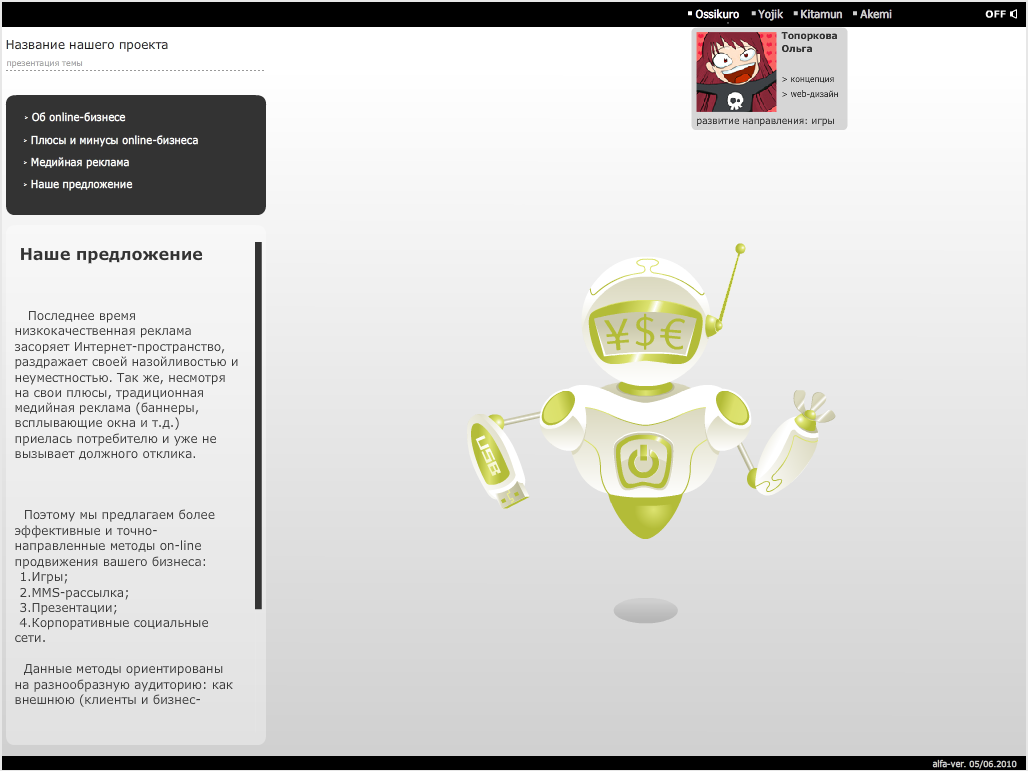Click the robot's shadow ellipse
Screen dimensions: 1028x771
645,609
